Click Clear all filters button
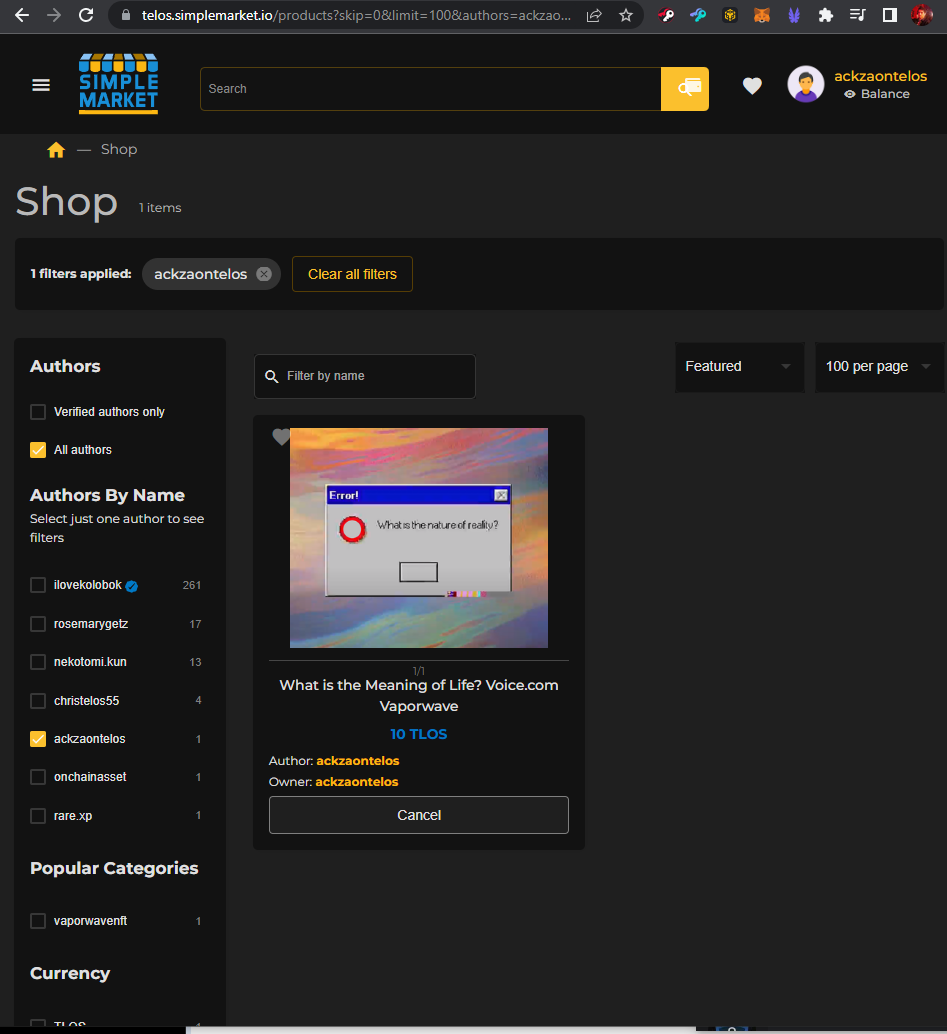 (352, 274)
